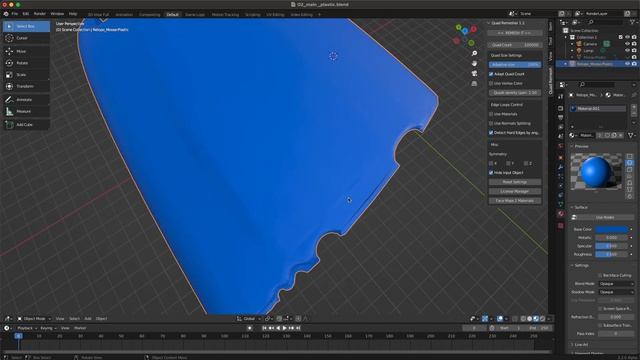Enable symmetry X checkbox
The height and width of the screenshot is (360, 640).
click(x=491, y=163)
